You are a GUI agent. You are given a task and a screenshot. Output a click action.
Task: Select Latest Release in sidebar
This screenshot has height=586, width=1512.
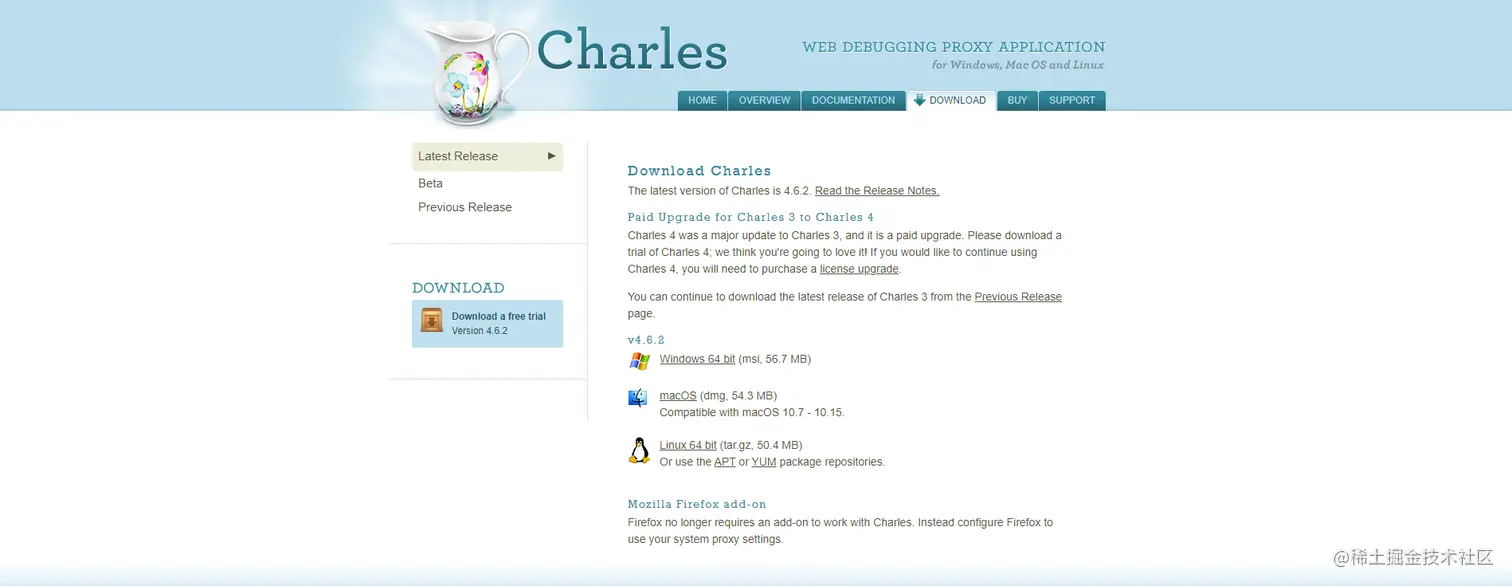(487, 156)
